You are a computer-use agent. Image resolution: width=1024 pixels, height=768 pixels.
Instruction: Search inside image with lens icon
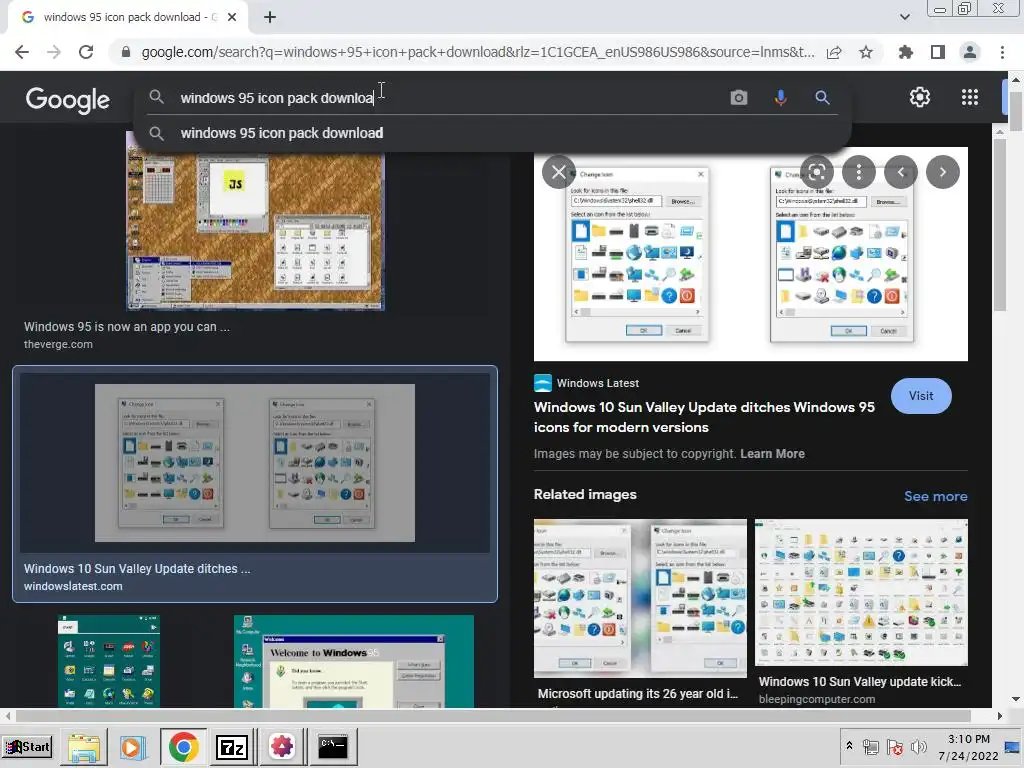[x=816, y=172]
